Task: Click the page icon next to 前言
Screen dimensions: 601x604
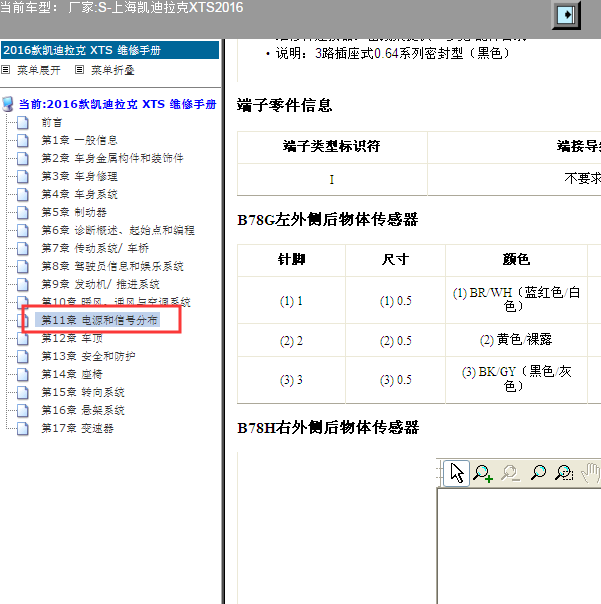Action: point(23,122)
